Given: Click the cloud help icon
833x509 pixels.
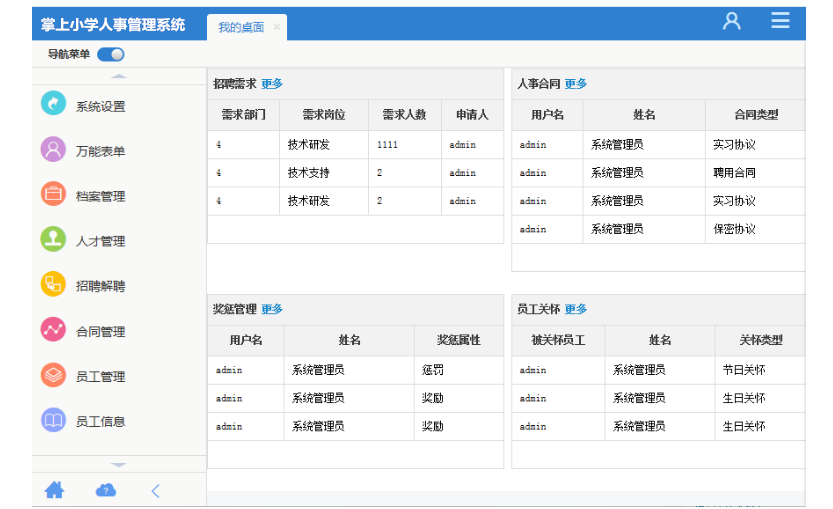Looking at the screenshot, I should pyautogui.click(x=106, y=490).
